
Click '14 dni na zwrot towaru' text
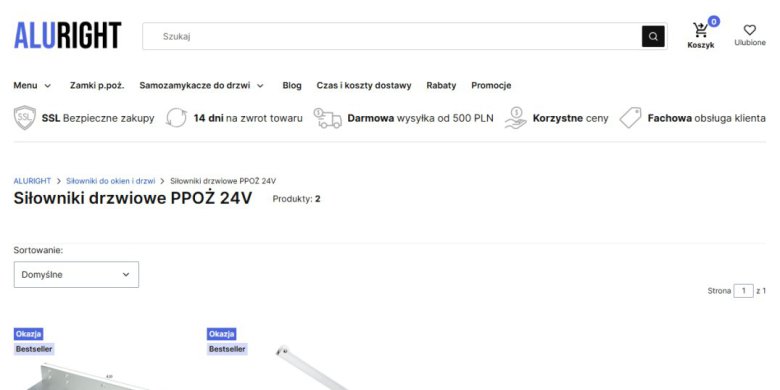(248, 118)
